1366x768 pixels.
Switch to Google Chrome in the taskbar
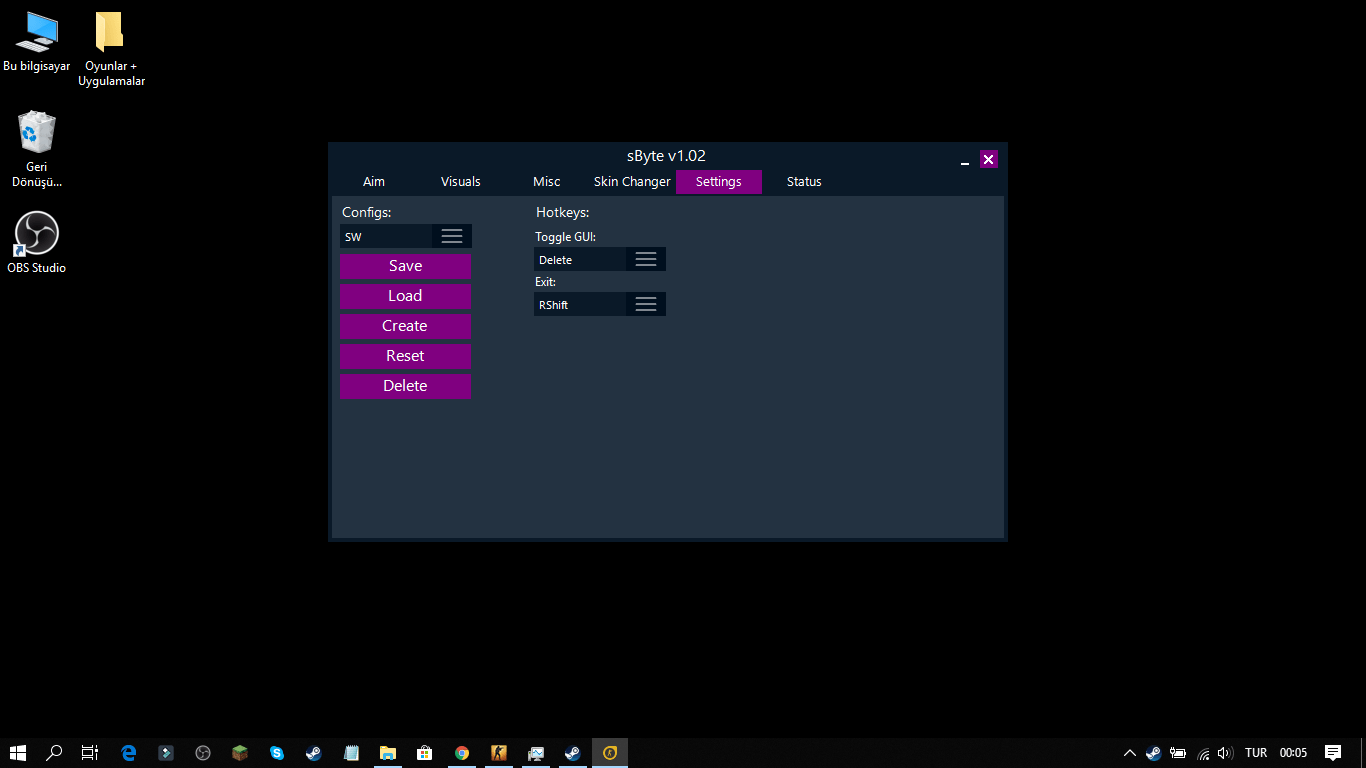[462, 753]
